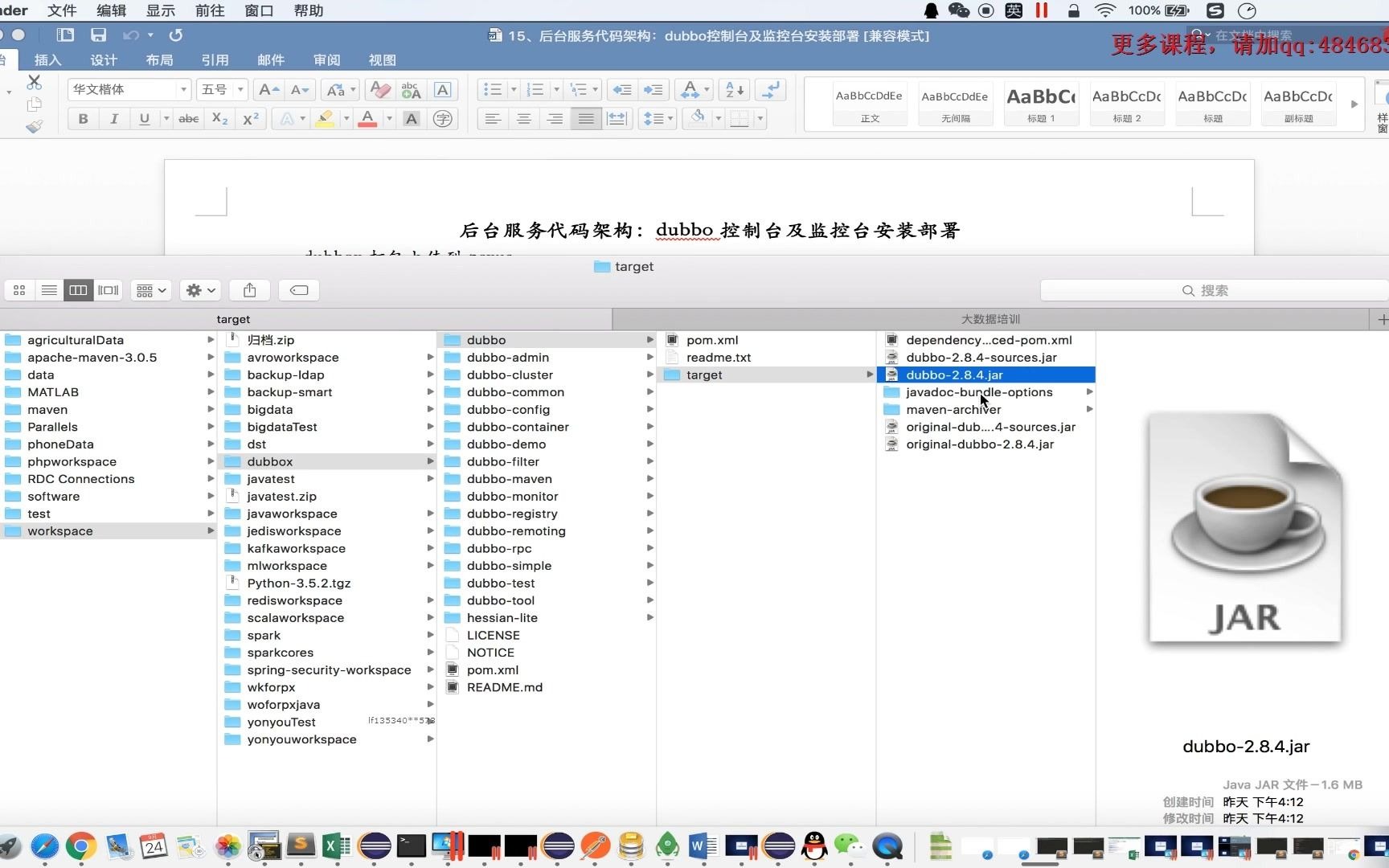The width and height of the screenshot is (1389, 868).
Task: Select justify text alignment button
Action: 586,119
